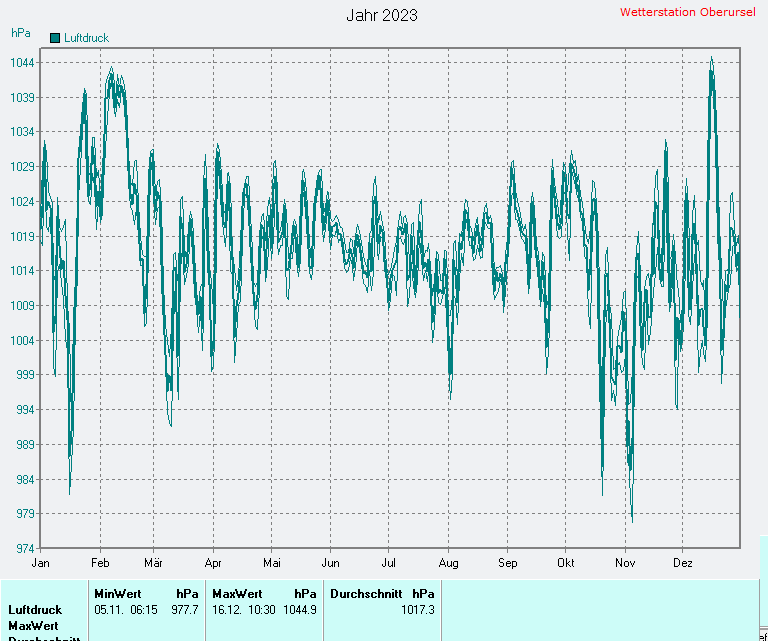Click the 'MaxWert' row label below Luftdruck

click(33, 626)
